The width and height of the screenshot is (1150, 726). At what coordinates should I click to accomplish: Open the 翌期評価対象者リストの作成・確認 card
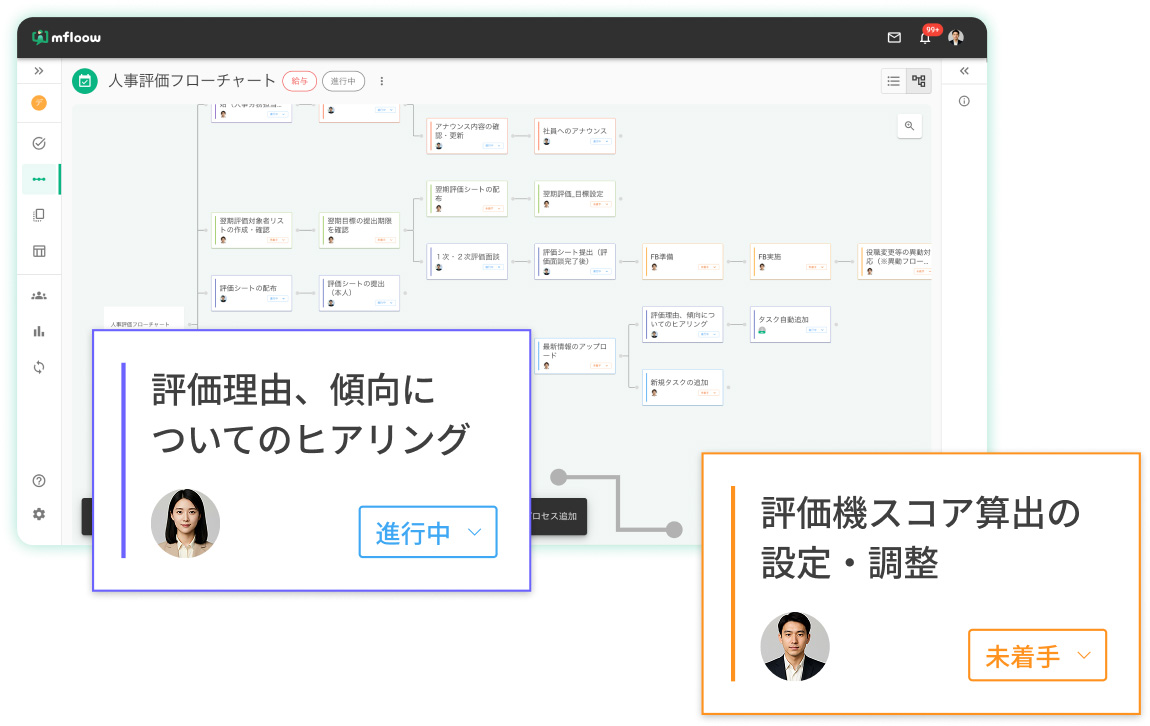coord(252,230)
